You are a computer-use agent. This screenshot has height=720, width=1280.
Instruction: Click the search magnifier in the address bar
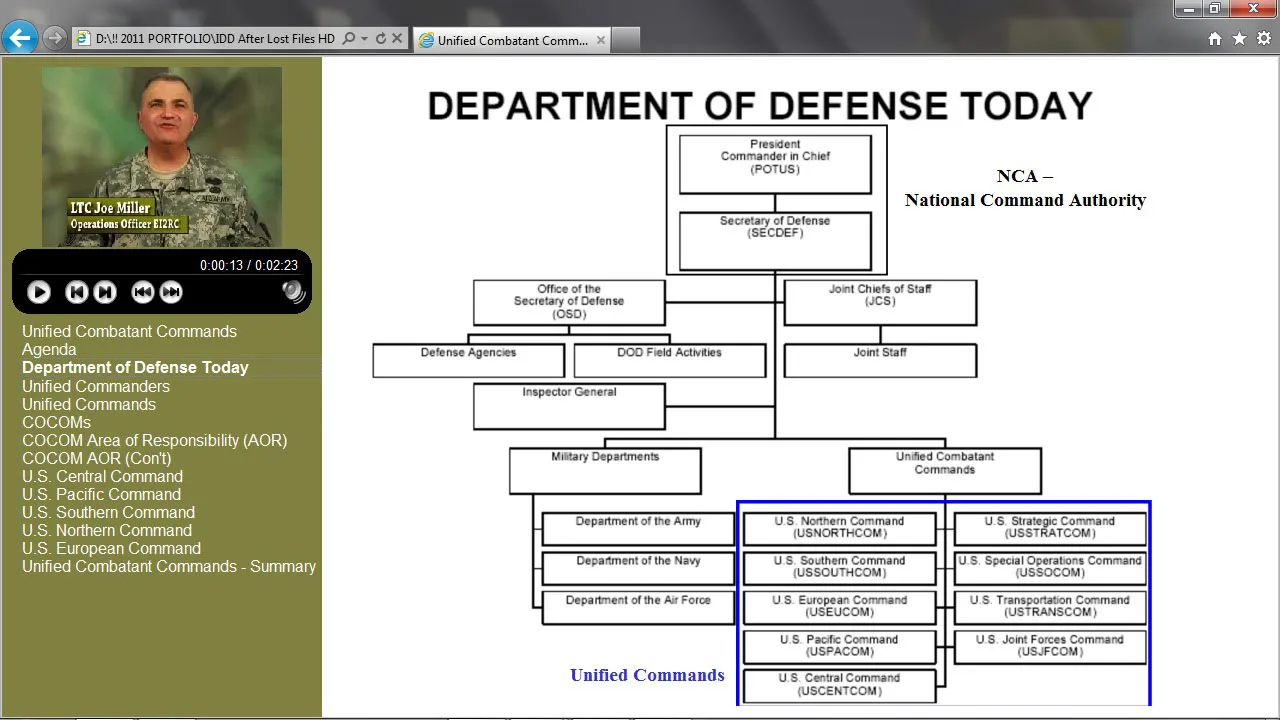349,39
